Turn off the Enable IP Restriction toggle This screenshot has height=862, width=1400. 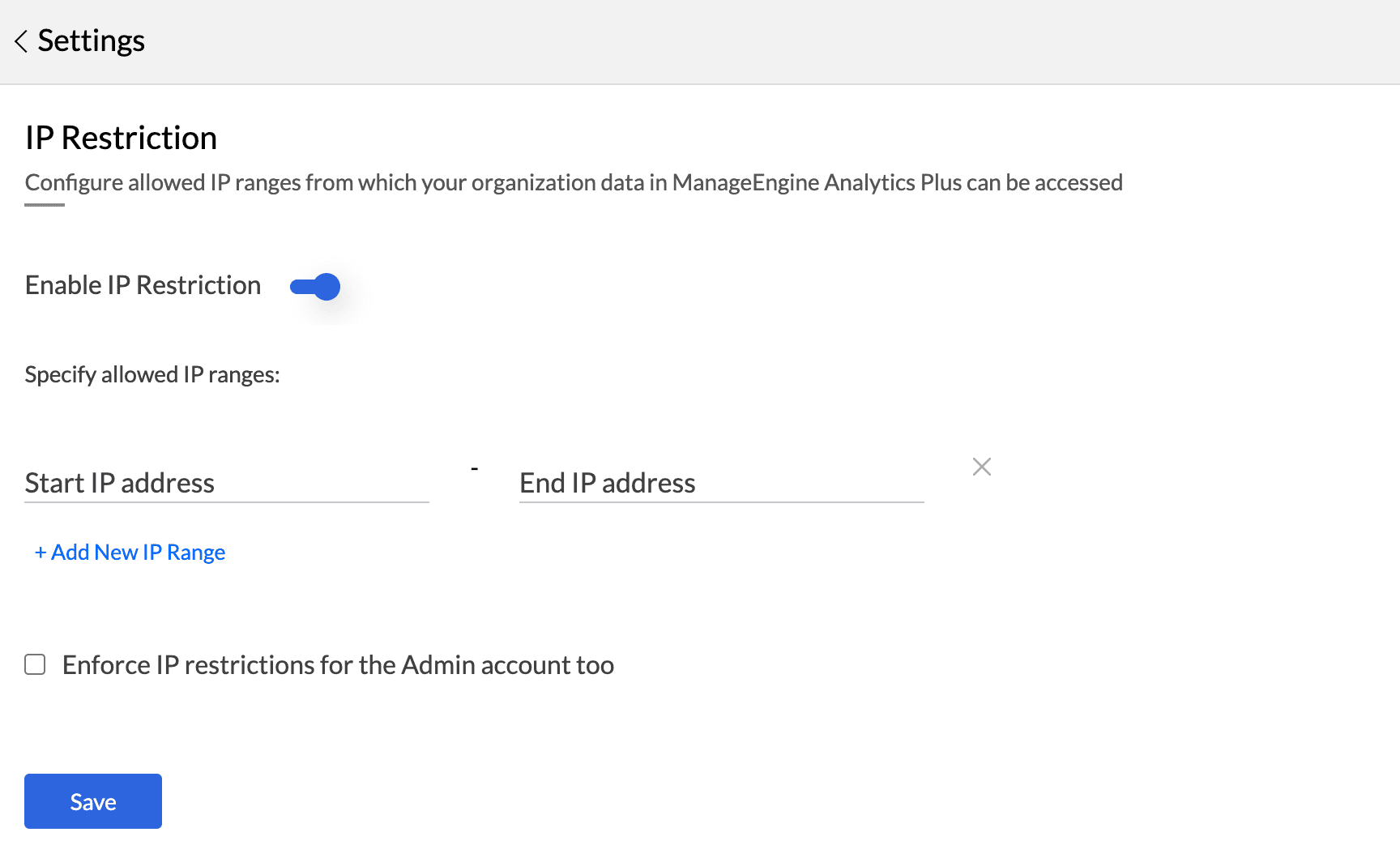point(315,287)
